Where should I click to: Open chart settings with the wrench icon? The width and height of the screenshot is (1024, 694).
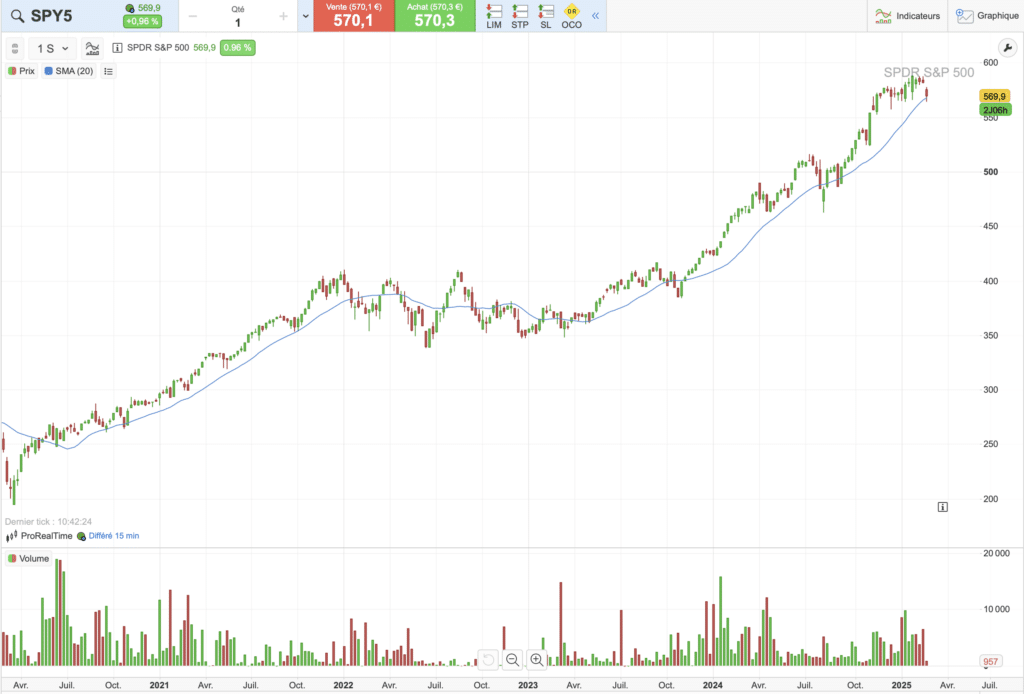click(1007, 48)
